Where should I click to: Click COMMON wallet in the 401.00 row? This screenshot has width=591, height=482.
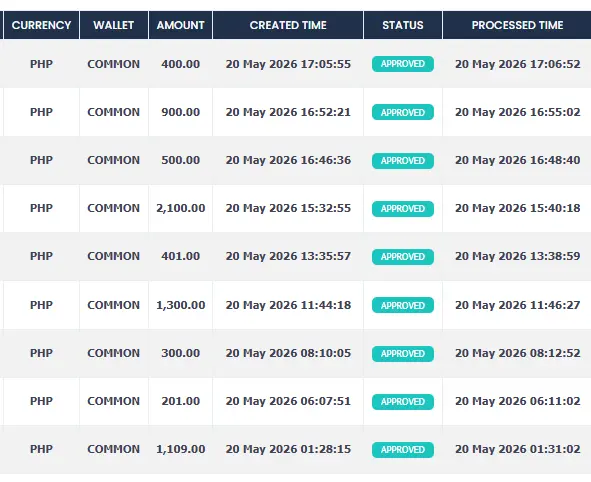click(113, 256)
